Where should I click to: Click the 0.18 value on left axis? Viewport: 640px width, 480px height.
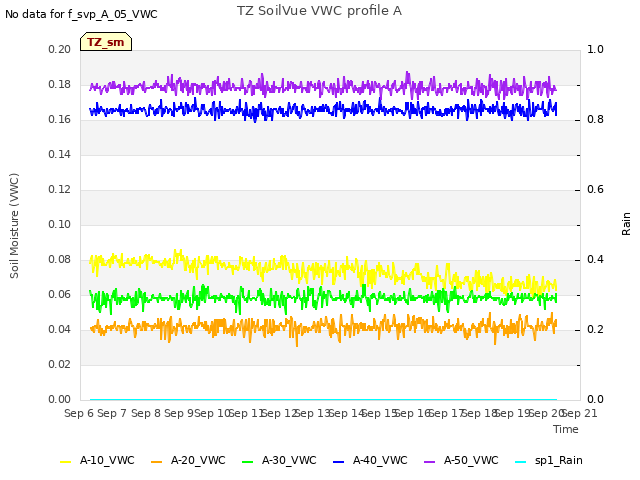pos(60,84)
